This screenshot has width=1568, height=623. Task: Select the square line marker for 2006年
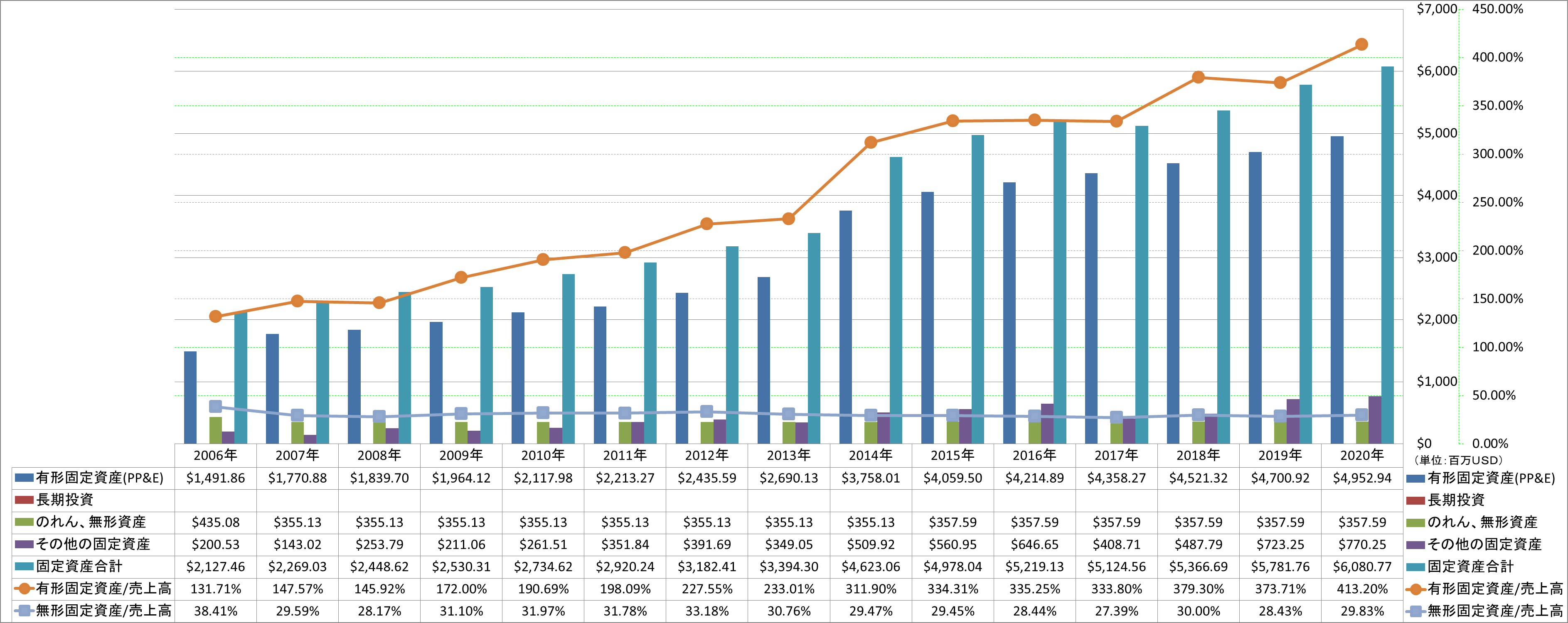point(215,407)
